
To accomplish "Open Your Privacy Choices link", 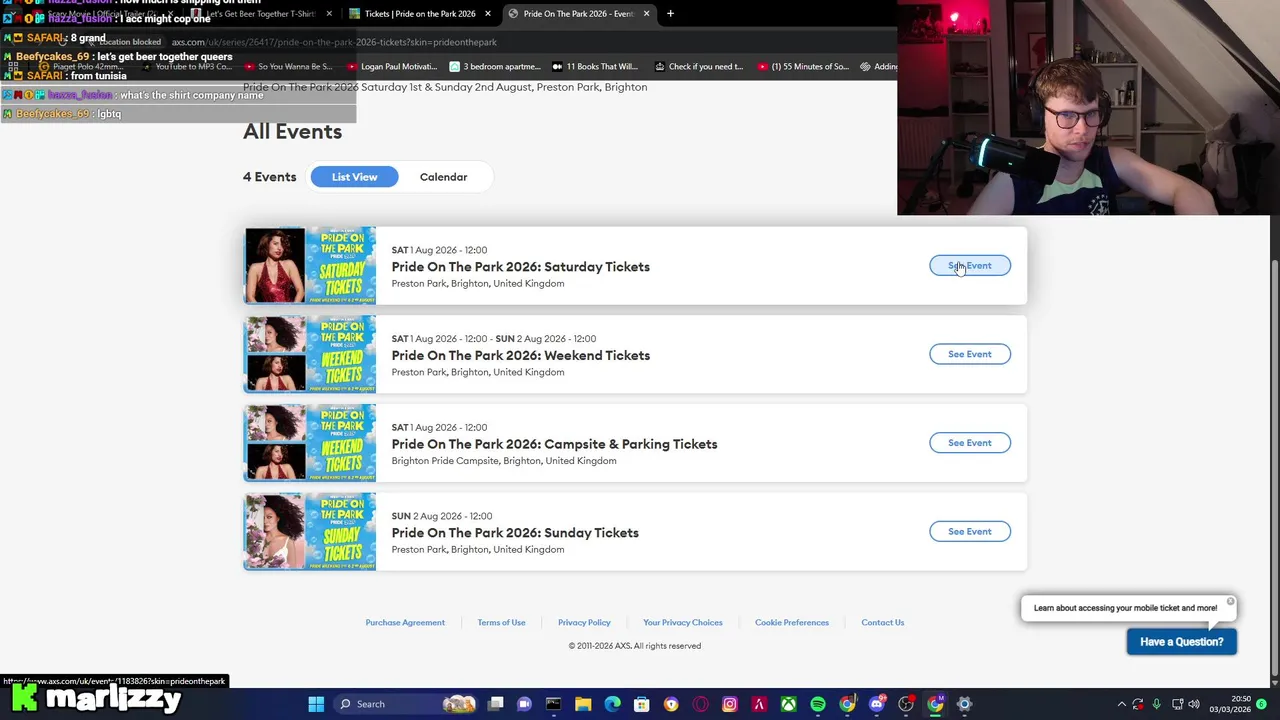I will [683, 622].
